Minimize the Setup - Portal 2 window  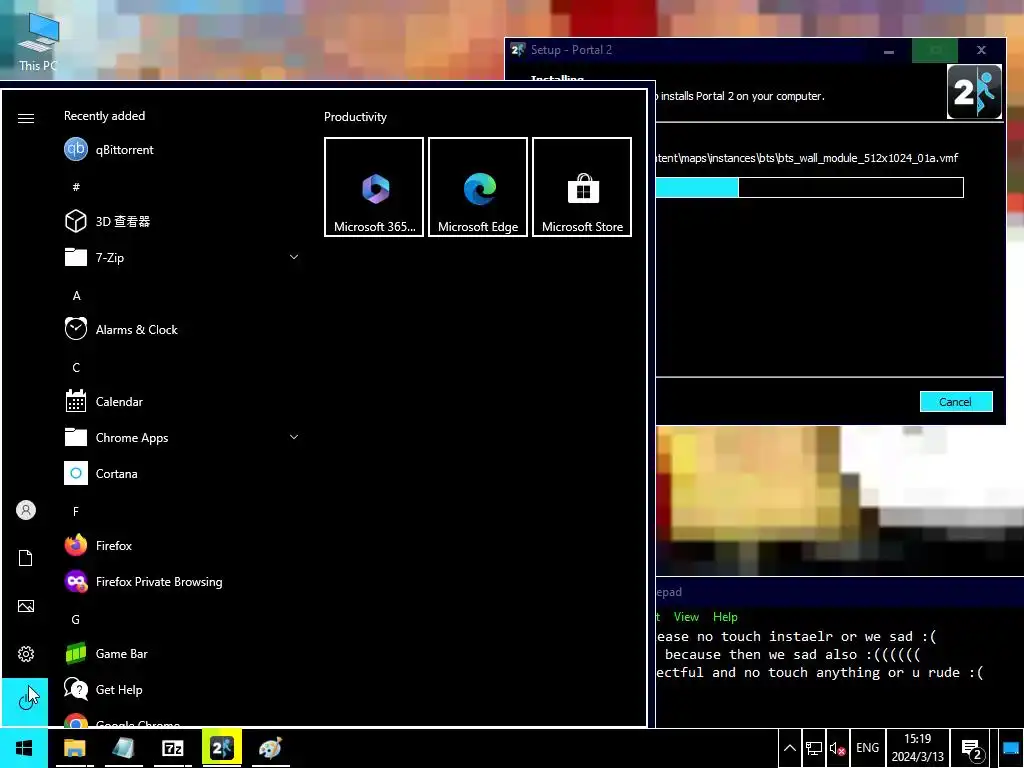click(x=889, y=50)
